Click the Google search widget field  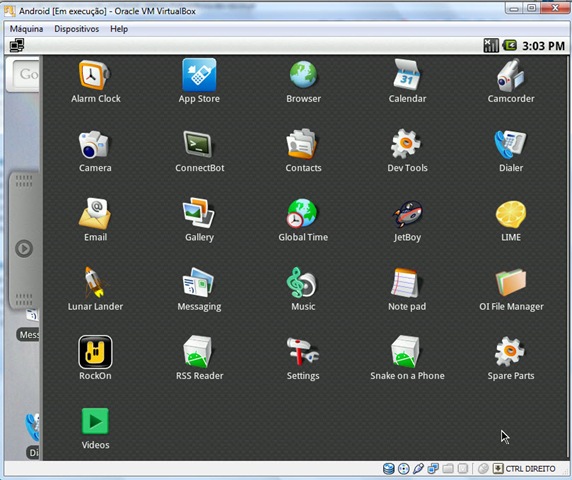point(27,74)
